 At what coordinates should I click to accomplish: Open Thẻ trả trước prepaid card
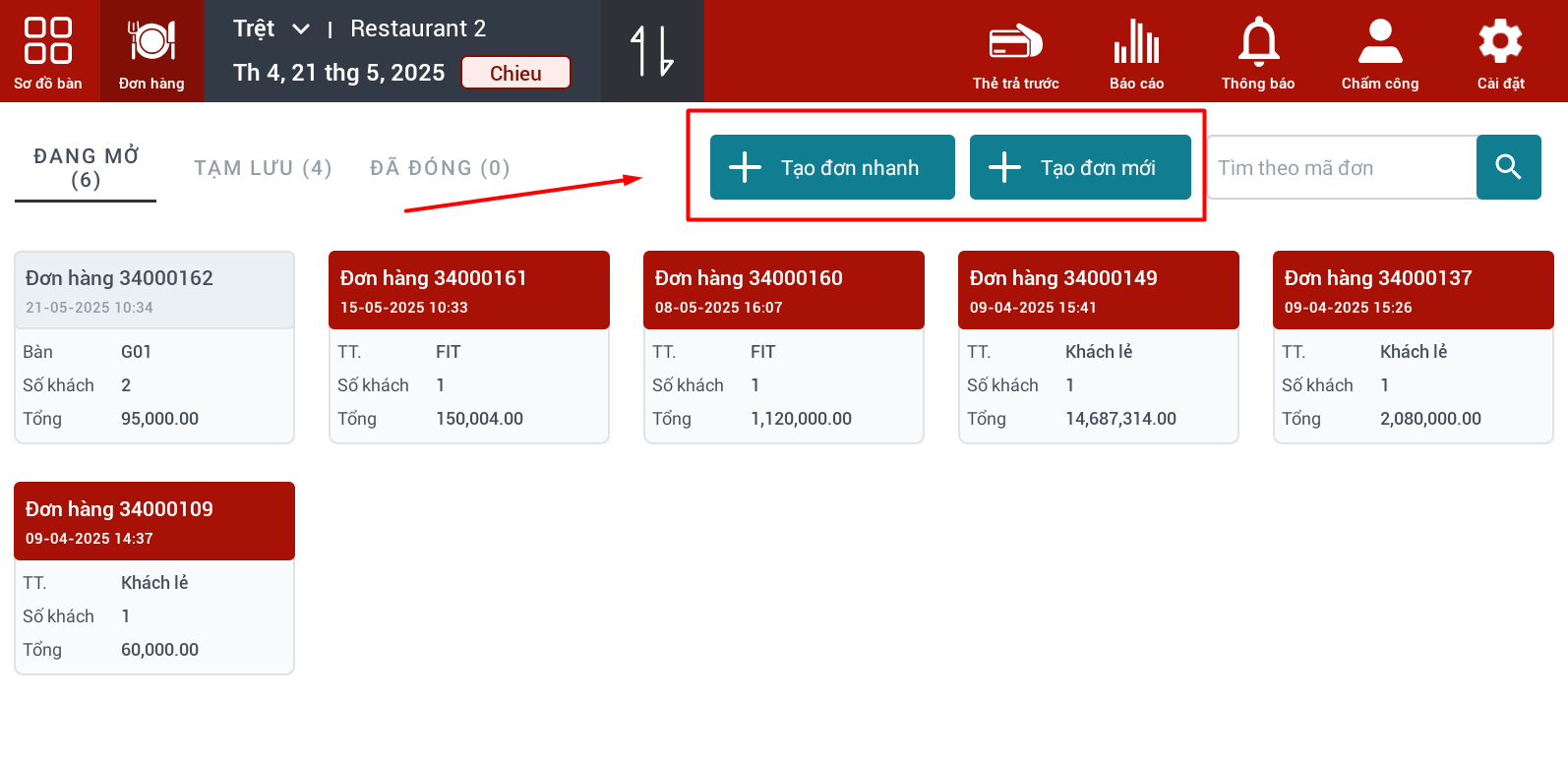(1015, 53)
